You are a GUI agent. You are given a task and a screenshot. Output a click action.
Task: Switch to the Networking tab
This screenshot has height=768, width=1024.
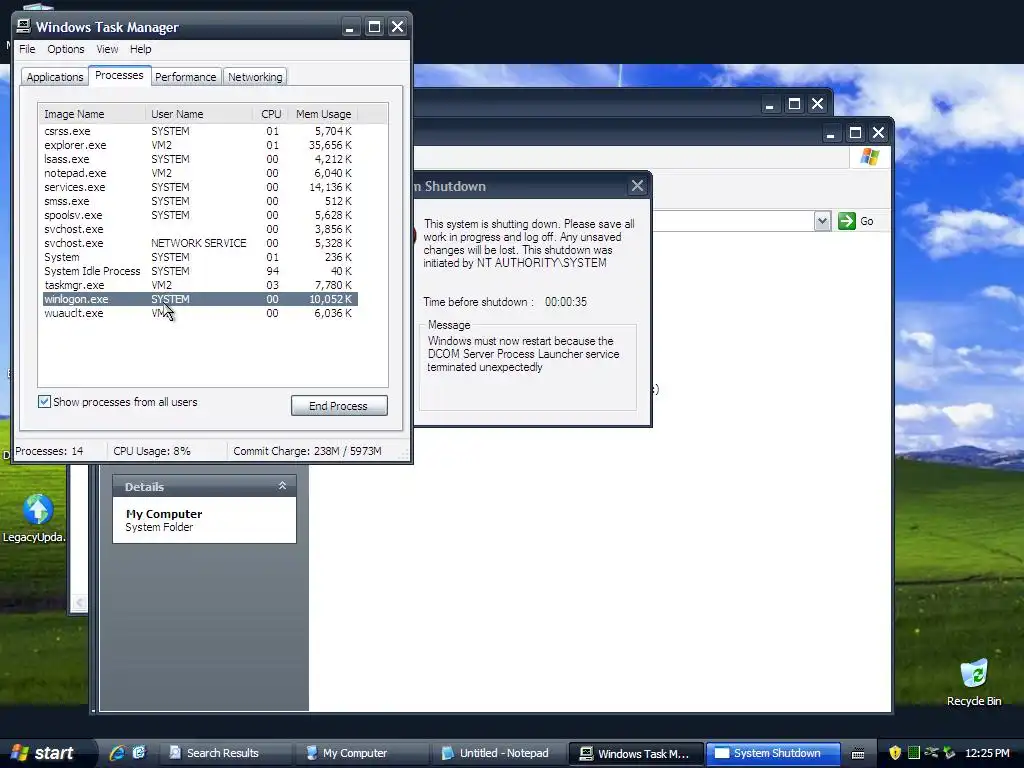[255, 77]
